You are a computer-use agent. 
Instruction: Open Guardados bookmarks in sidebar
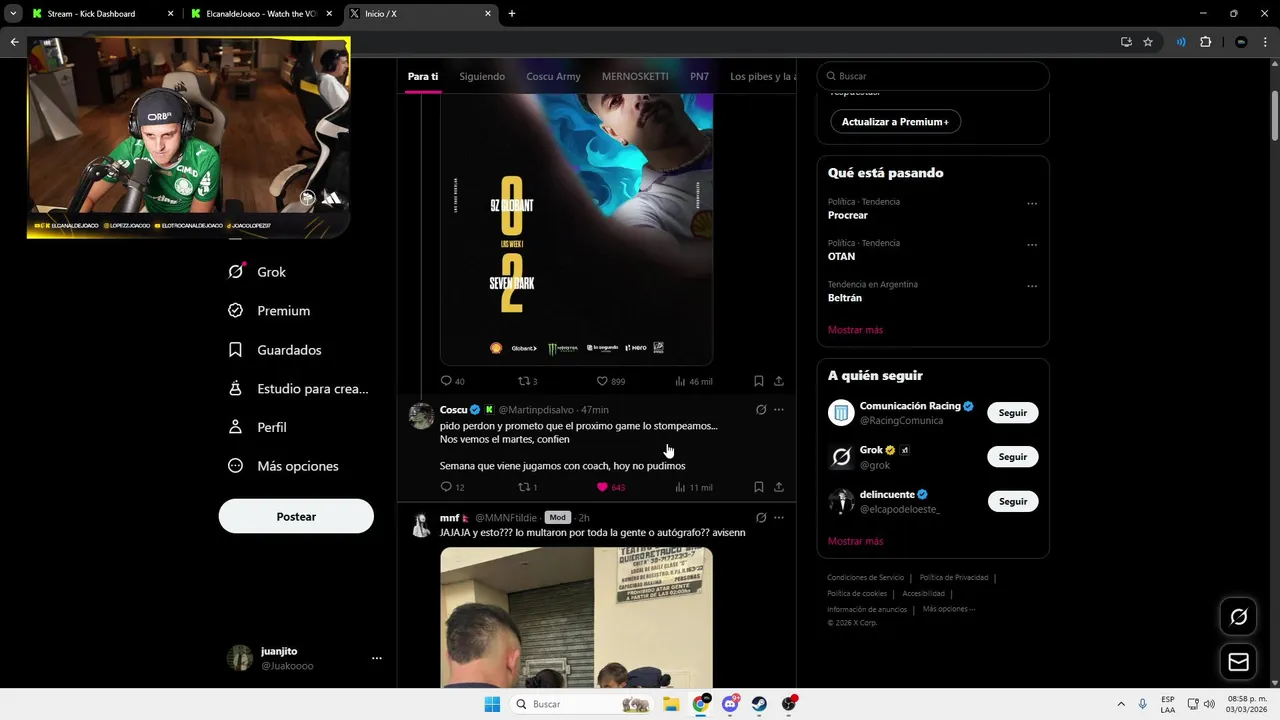point(275,350)
